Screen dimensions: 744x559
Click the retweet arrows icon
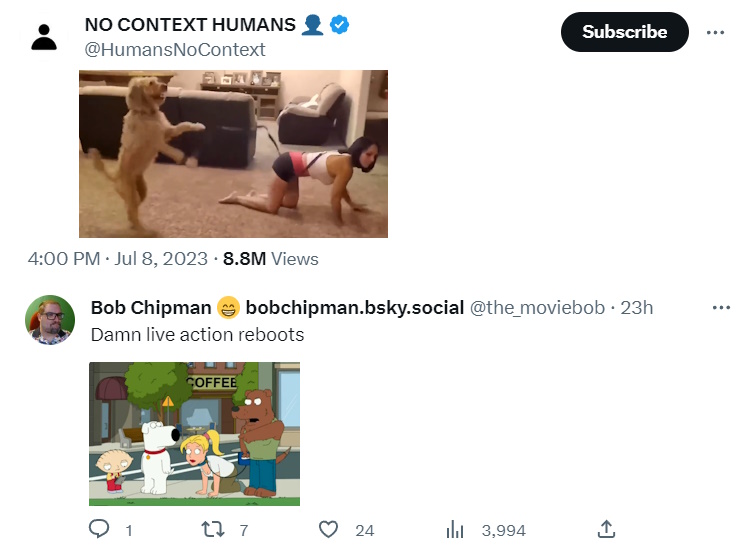(x=213, y=529)
